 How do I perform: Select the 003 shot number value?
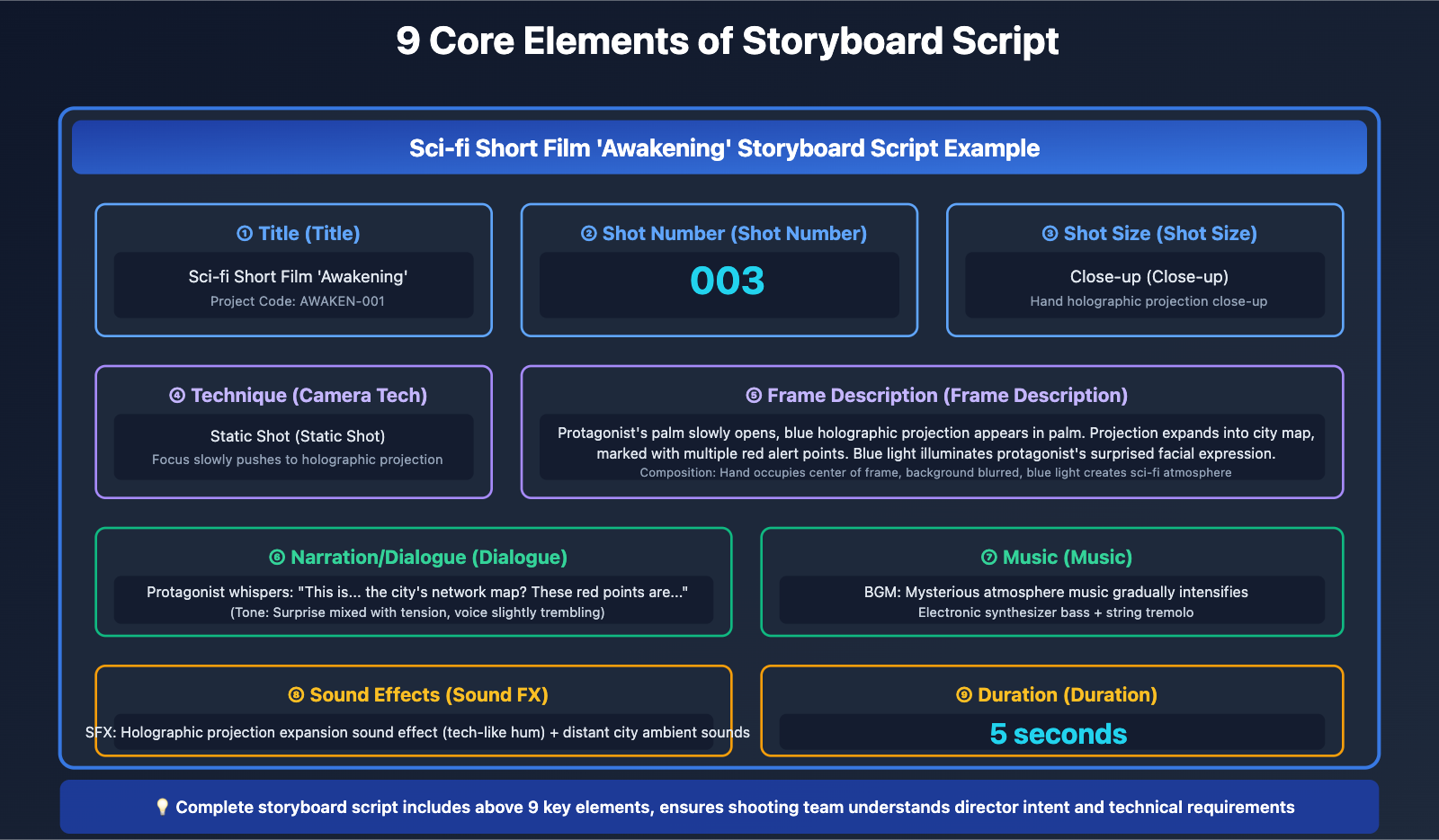(x=727, y=281)
